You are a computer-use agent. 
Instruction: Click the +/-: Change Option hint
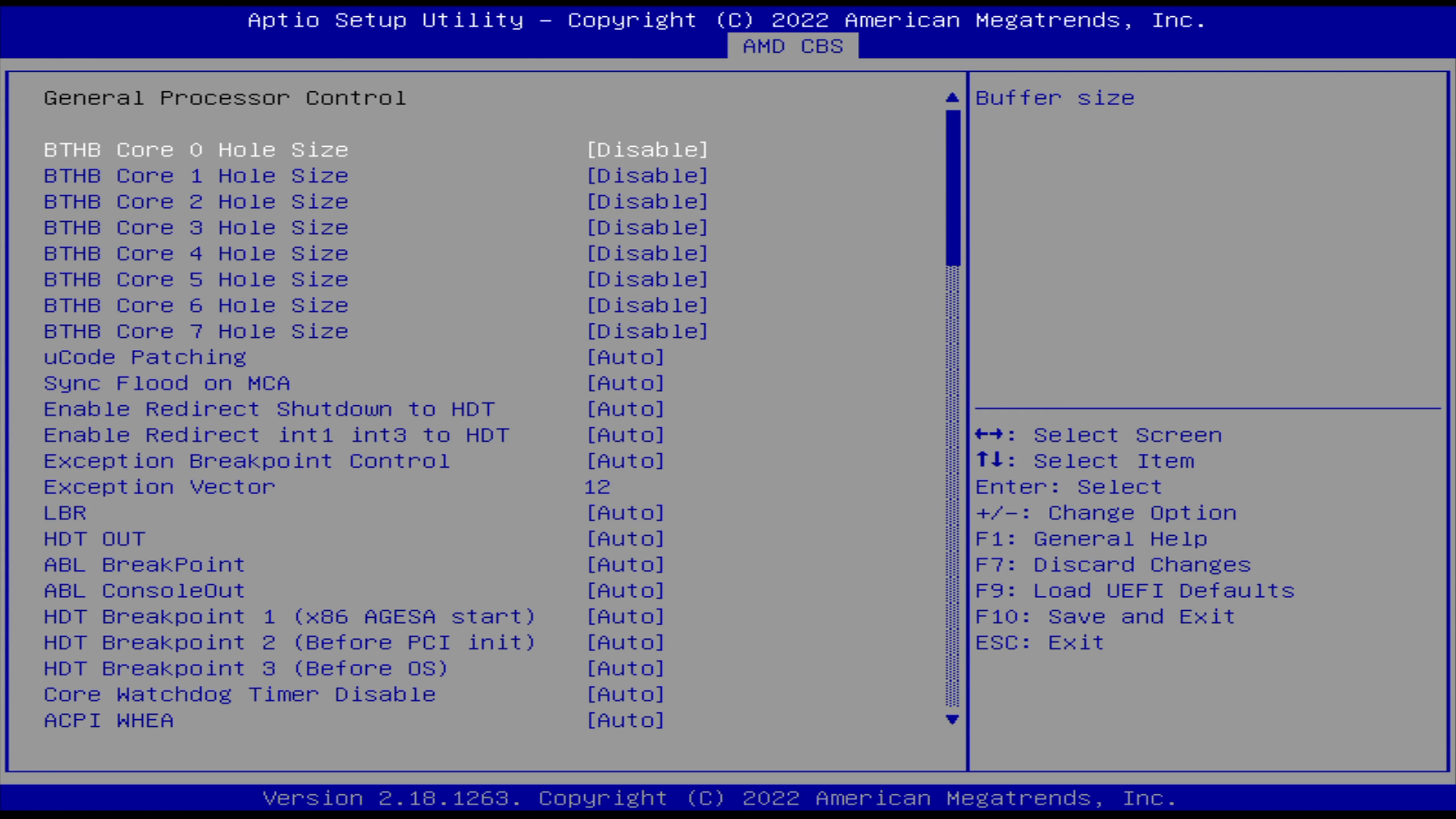click(1106, 513)
